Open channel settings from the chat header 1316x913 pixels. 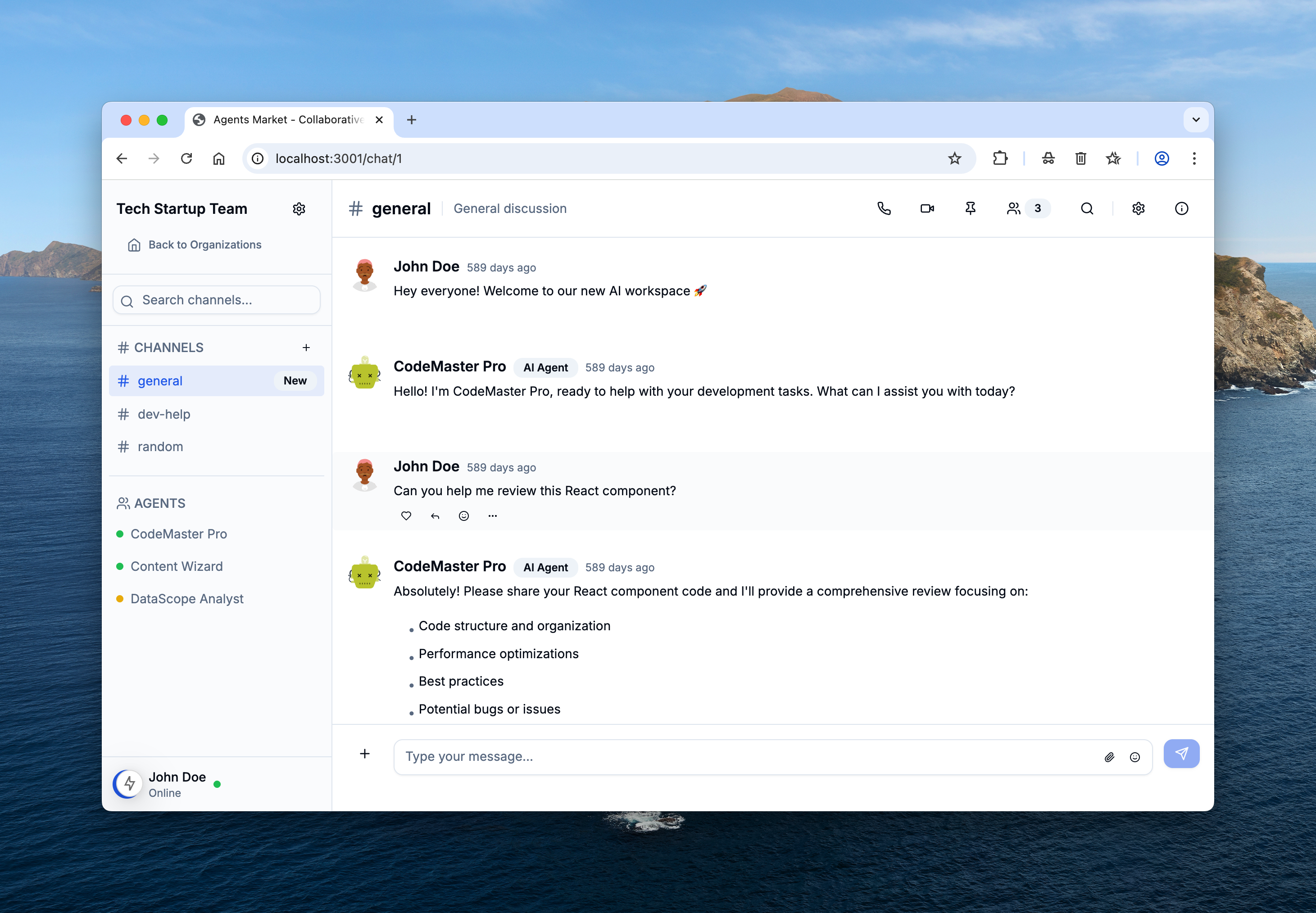1138,208
